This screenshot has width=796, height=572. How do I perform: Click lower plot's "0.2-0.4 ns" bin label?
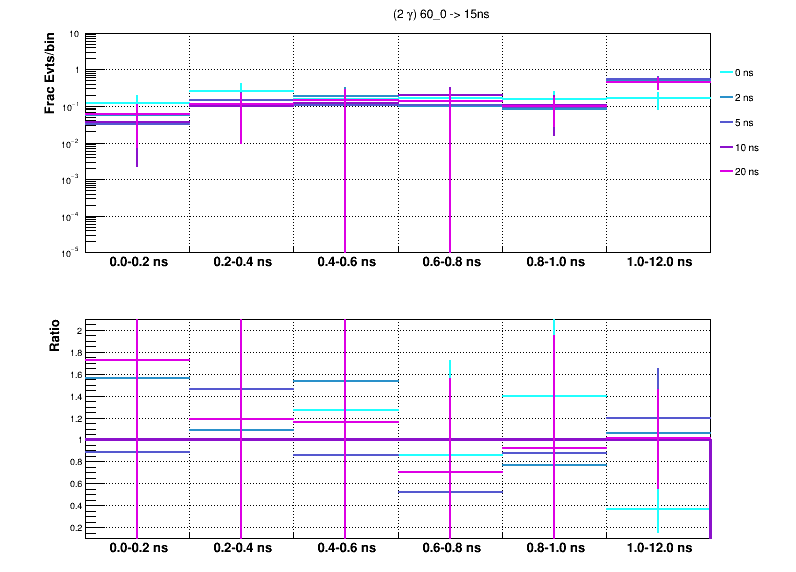241,550
